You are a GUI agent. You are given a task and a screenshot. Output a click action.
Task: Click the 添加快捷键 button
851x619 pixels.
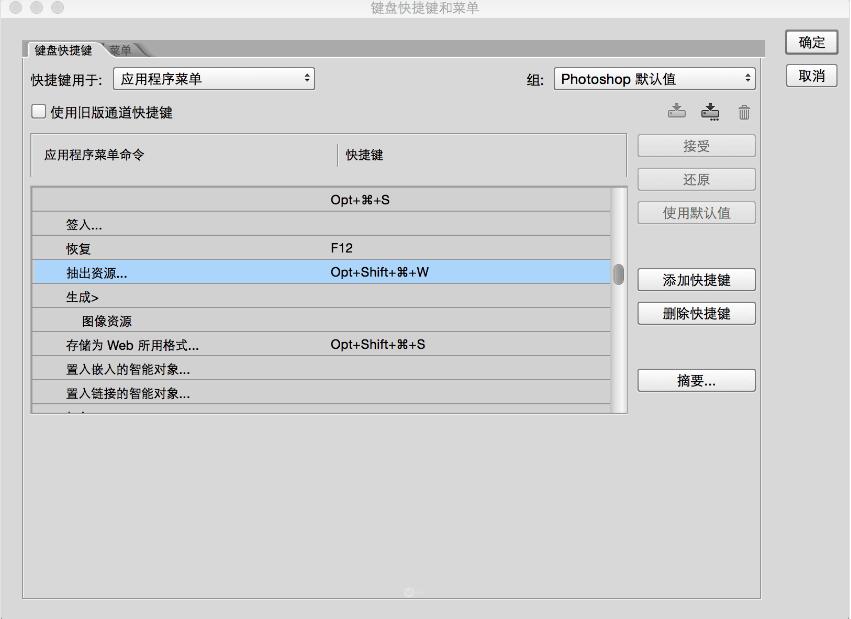coord(695,279)
